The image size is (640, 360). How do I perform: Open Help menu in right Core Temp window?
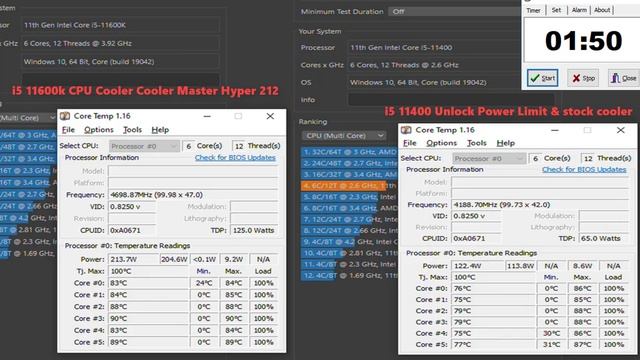click(505, 143)
